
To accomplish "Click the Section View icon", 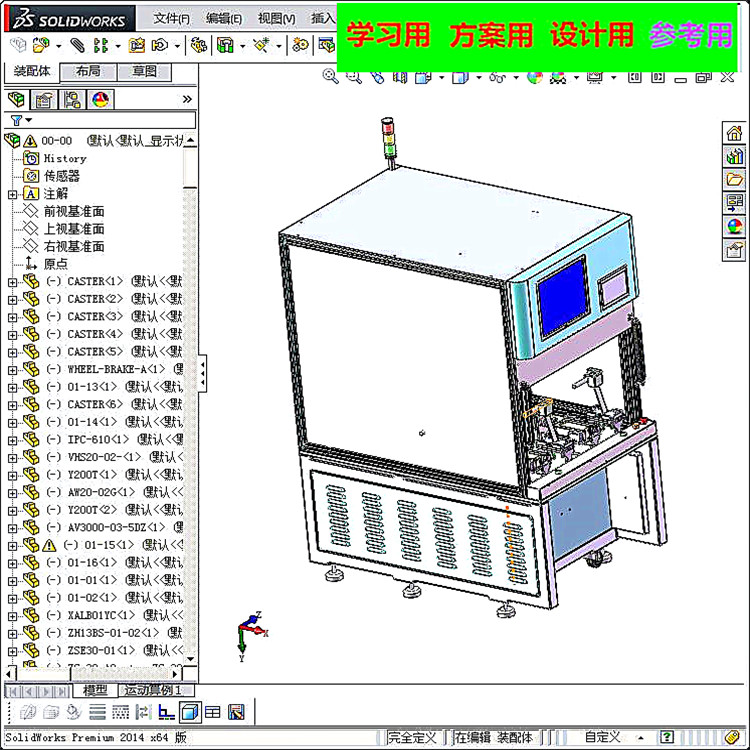I will pos(400,76).
